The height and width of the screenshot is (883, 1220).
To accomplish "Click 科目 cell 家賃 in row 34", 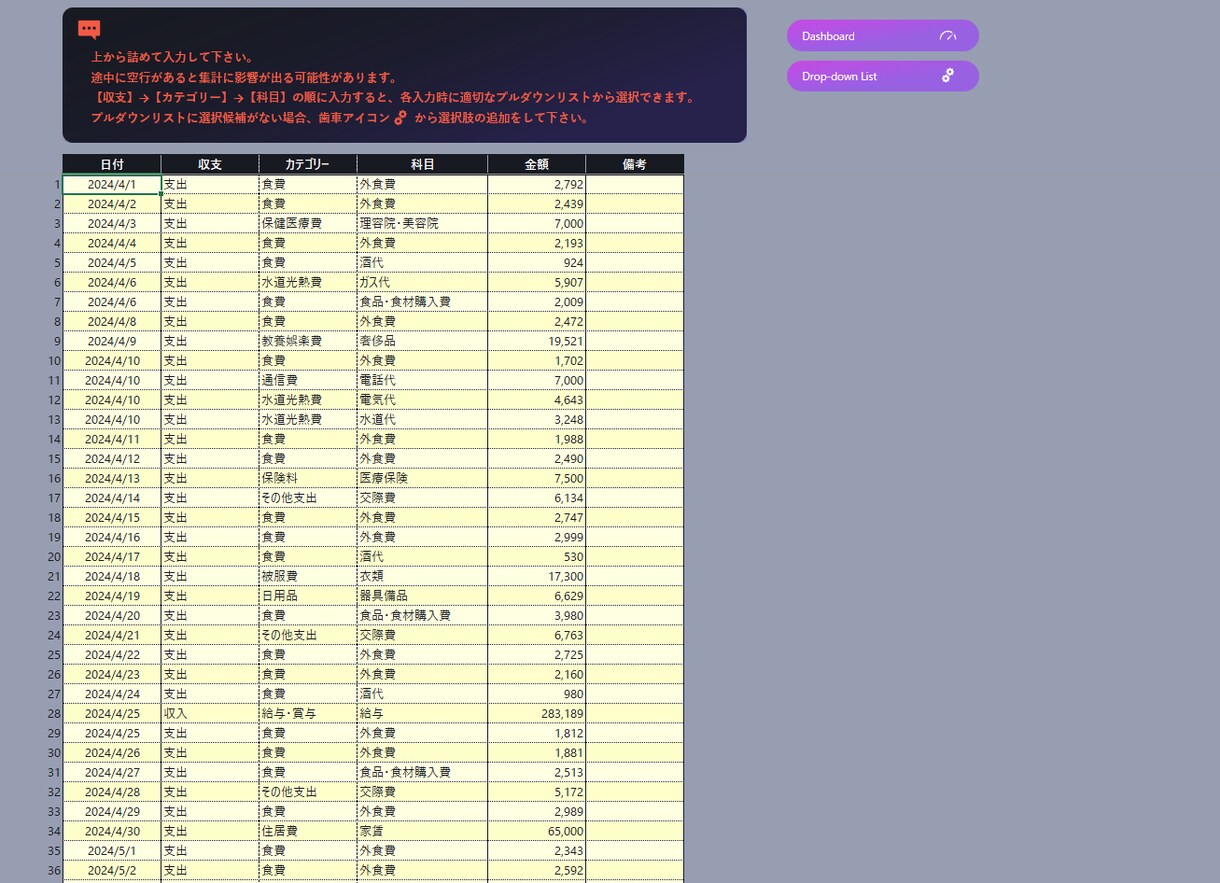I will tap(422, 831).
